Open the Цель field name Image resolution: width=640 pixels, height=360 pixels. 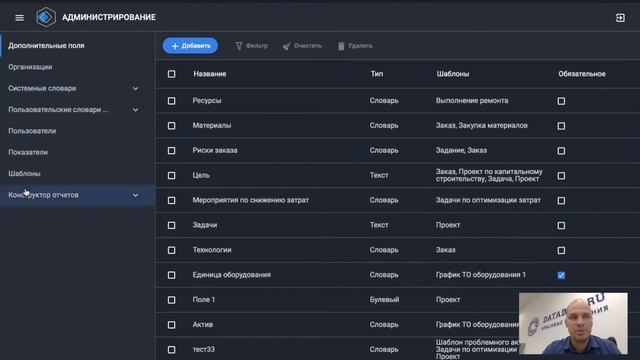[201, 175]
